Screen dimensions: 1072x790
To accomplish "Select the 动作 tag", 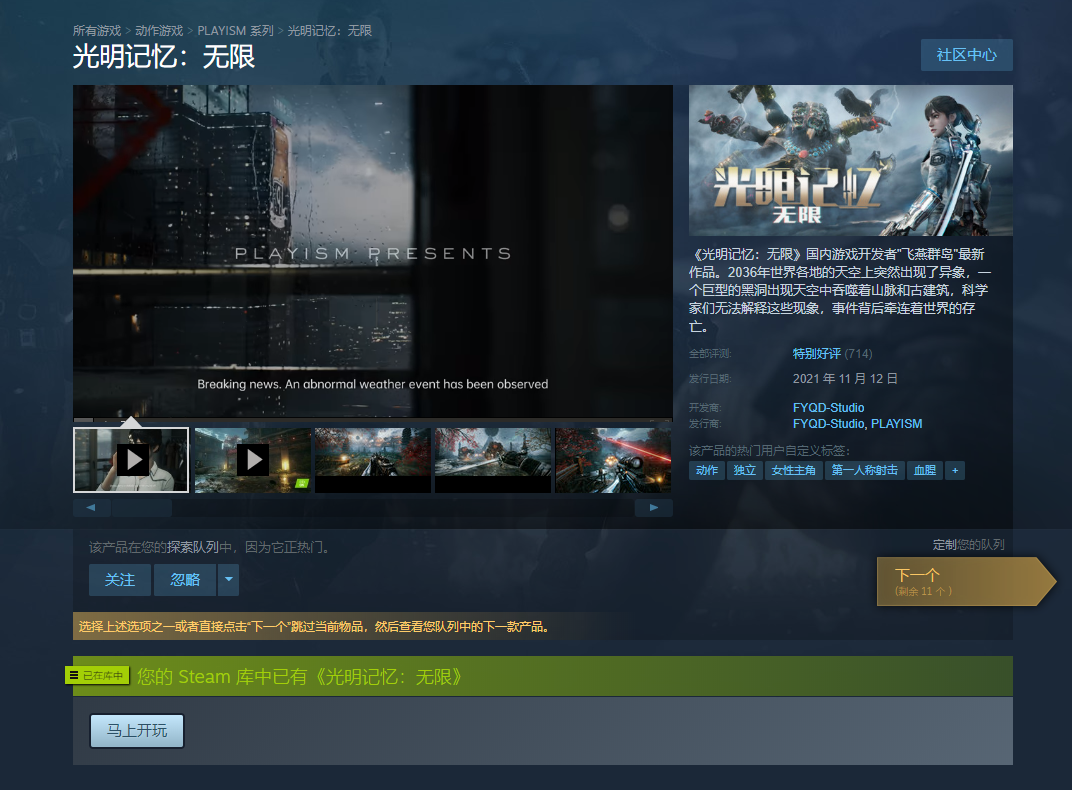I will pyautogui.click(x=707, y=470).
